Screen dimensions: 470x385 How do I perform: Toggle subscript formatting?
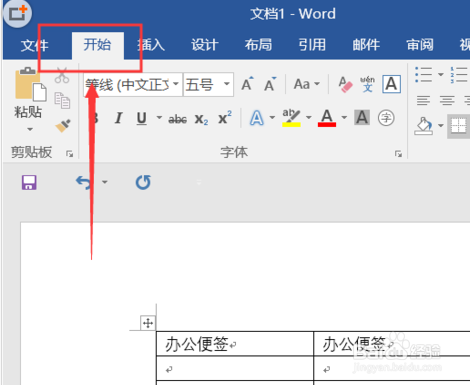201,119
